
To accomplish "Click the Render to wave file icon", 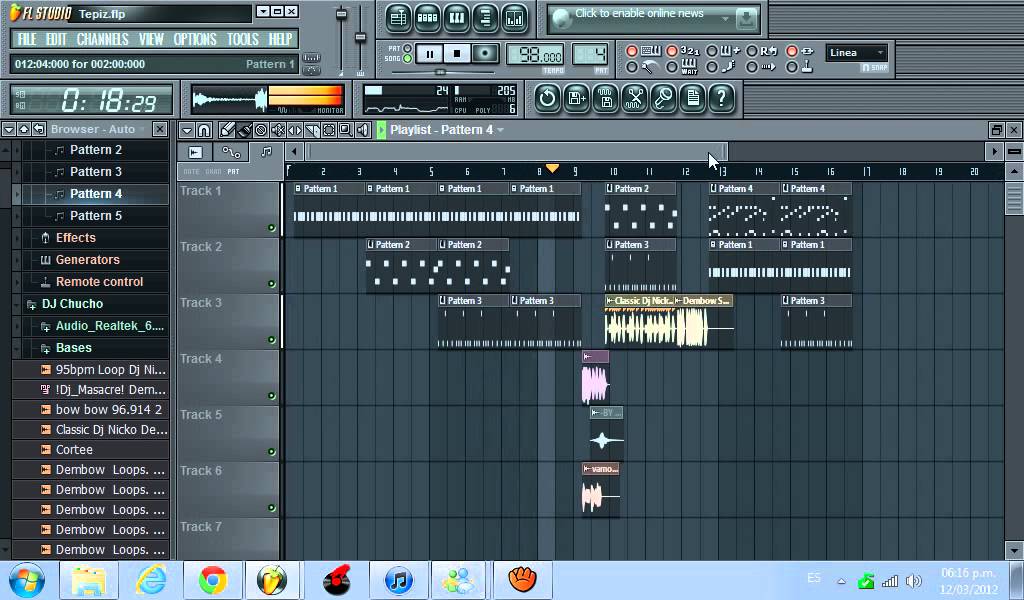I will click(605, 99).
